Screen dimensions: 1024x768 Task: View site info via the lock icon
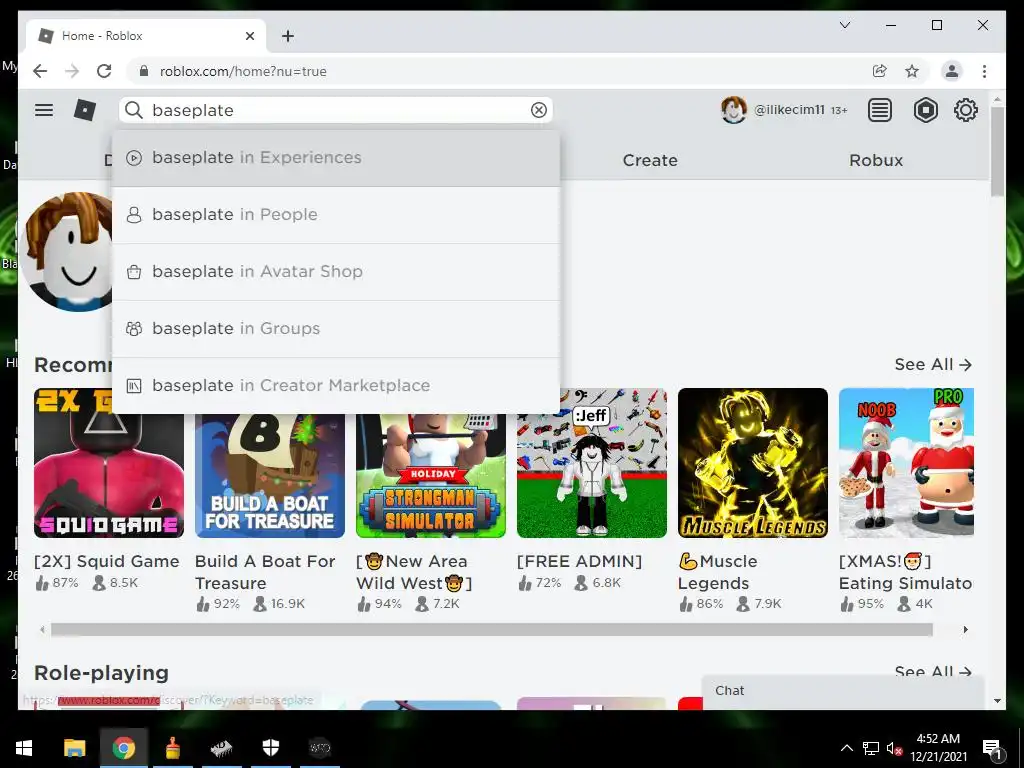click(x=144, y=71)
